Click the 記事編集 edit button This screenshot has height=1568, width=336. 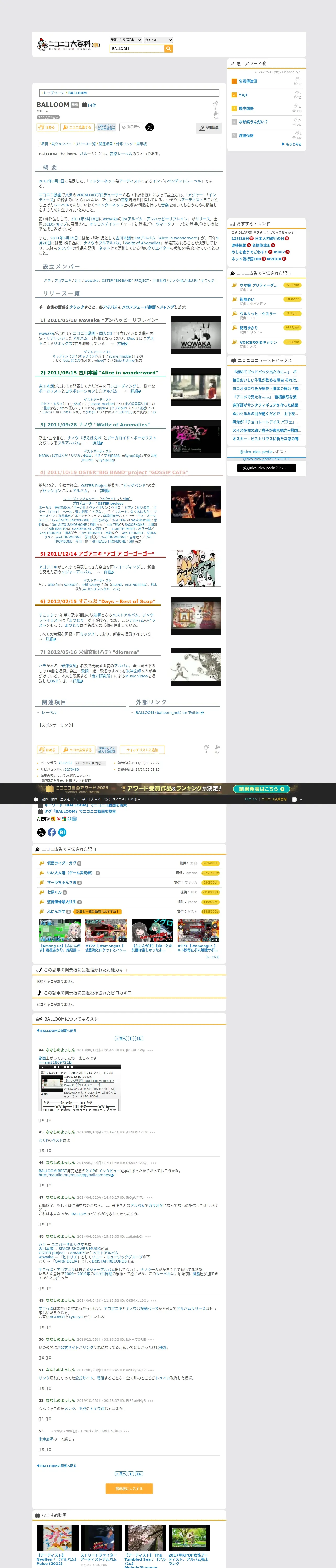[x=209, y=128]
